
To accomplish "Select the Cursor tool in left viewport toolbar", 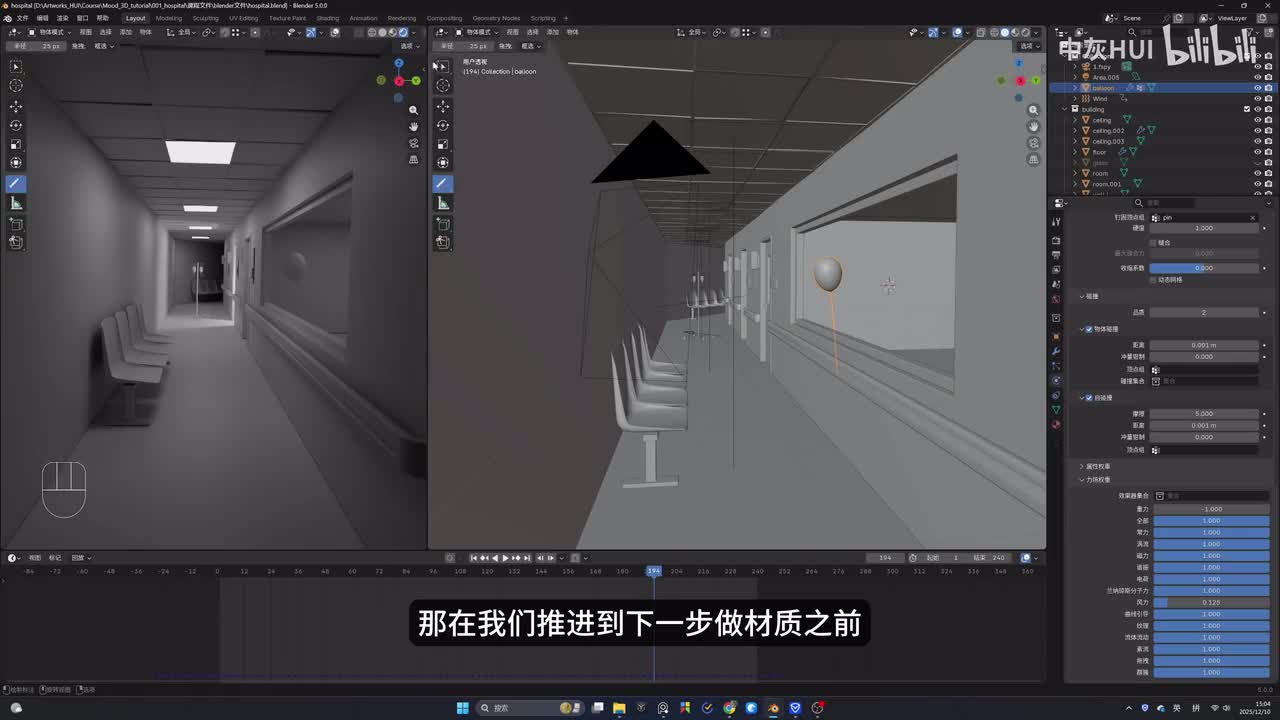I will [x=16, y=86].
